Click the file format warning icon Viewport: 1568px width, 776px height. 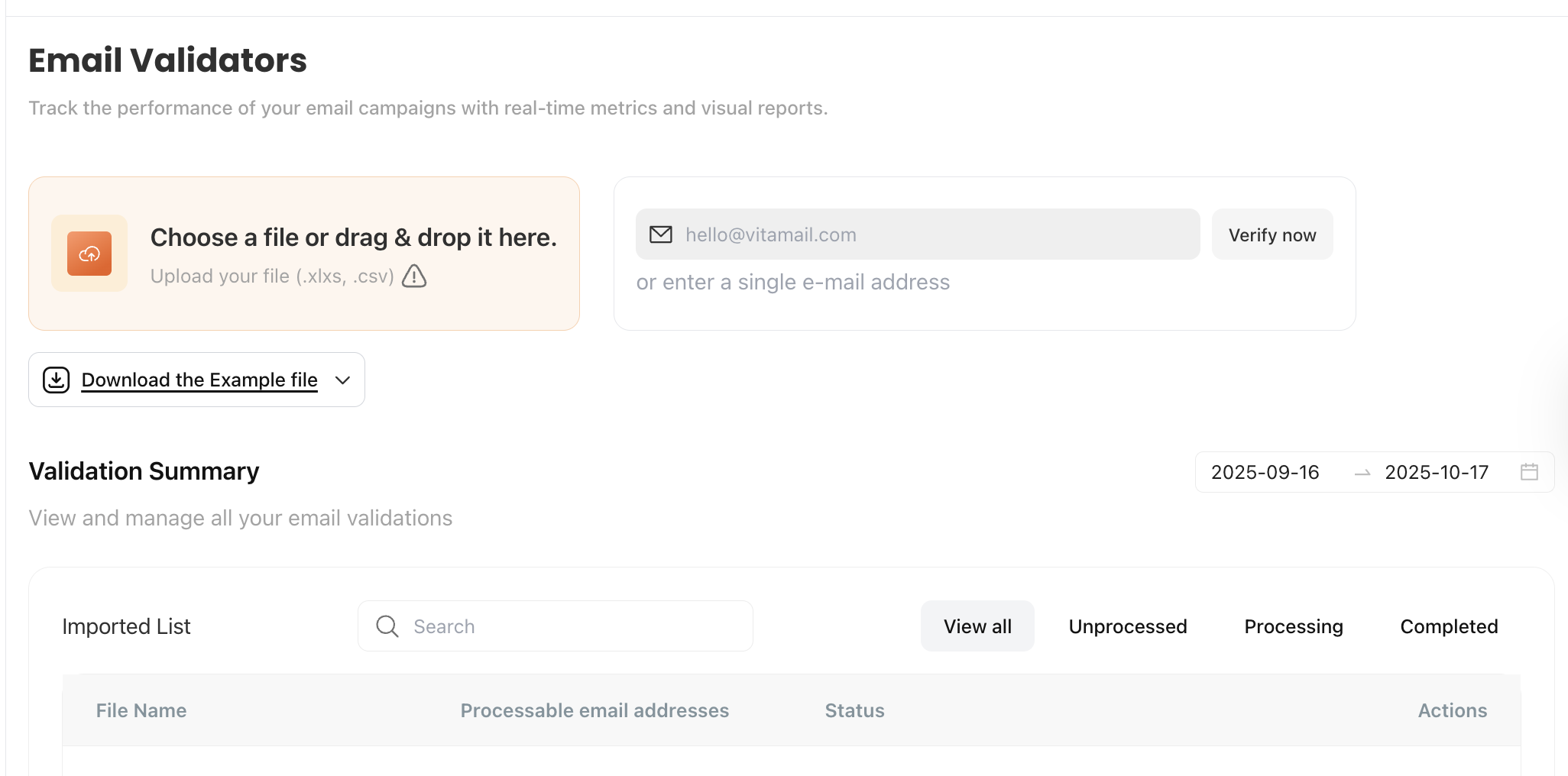tap(413, 276)
